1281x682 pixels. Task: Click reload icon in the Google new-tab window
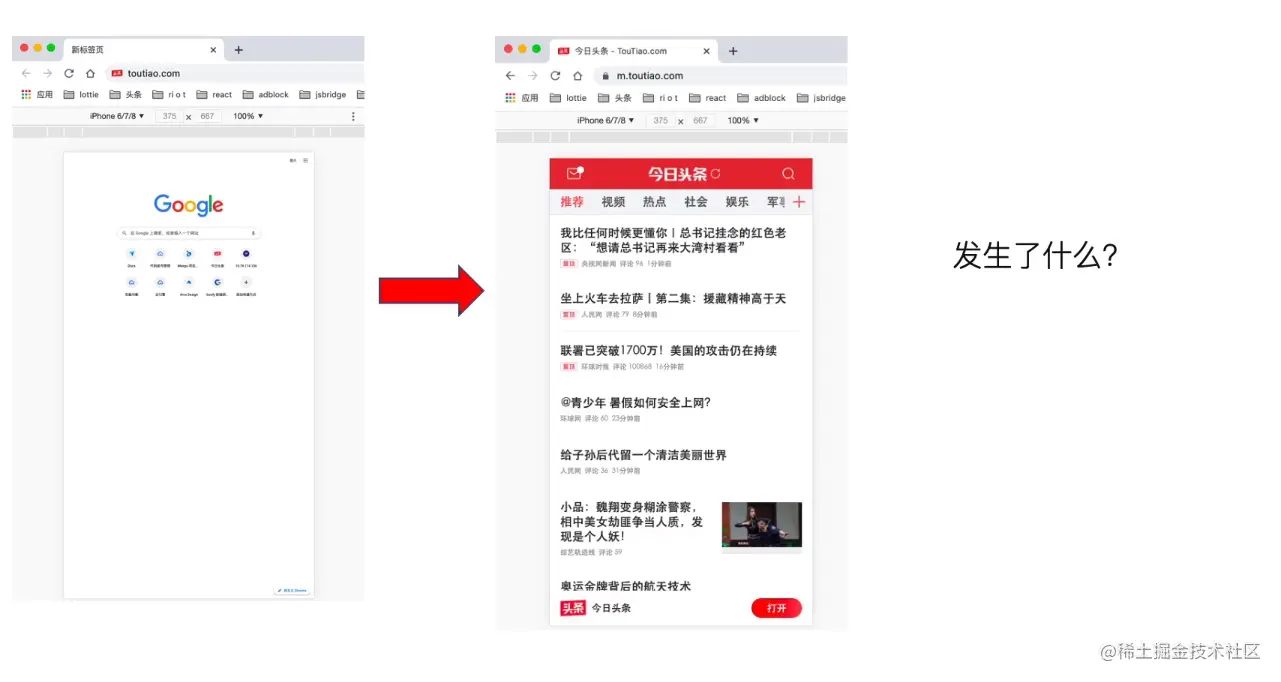coord(69,73)
